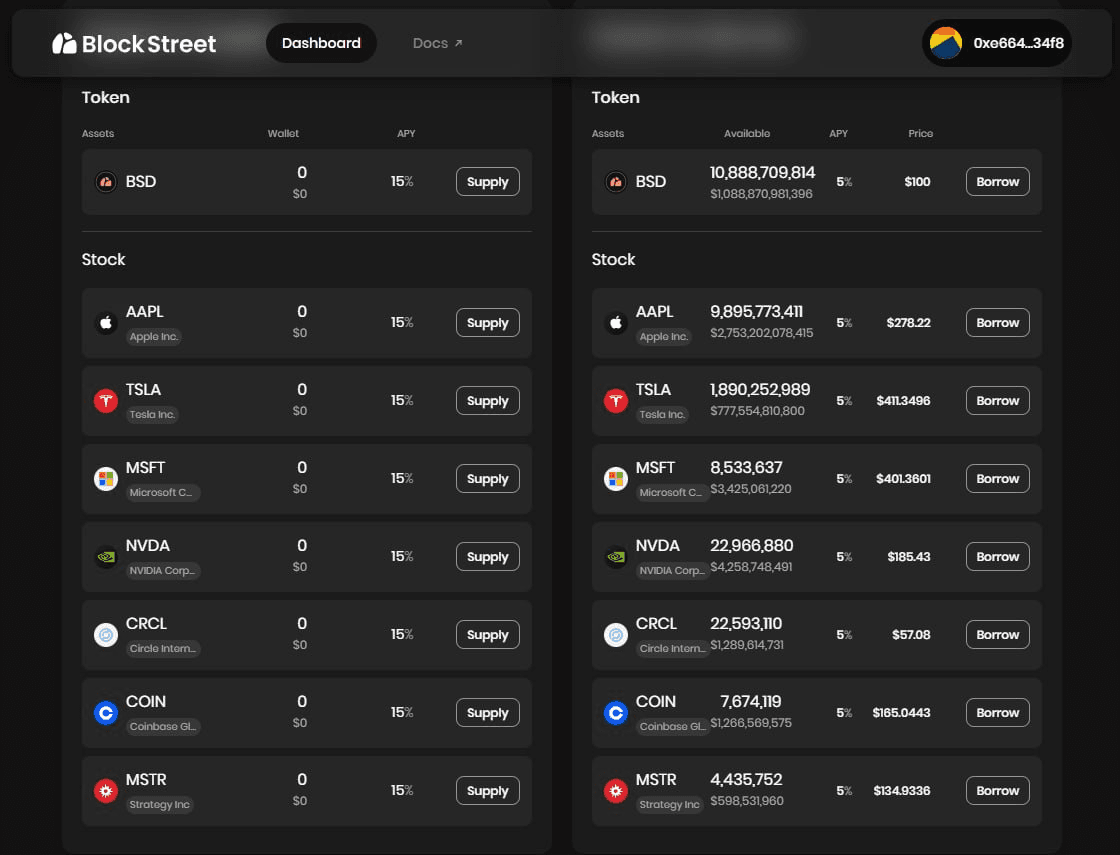Click the TSLA price $411.3496

[x=904, y=401]
